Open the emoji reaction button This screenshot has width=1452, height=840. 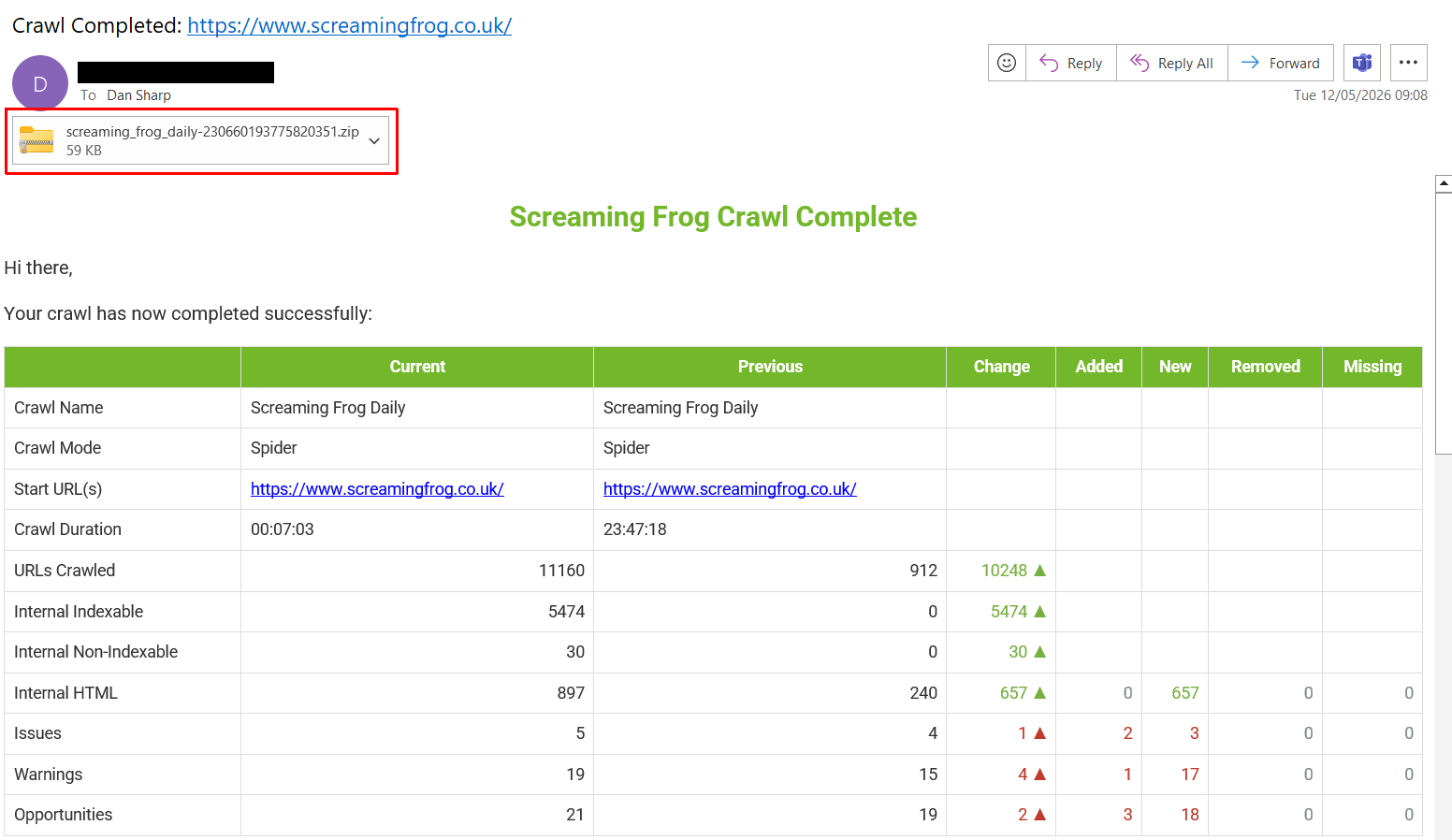point(1007,63)
